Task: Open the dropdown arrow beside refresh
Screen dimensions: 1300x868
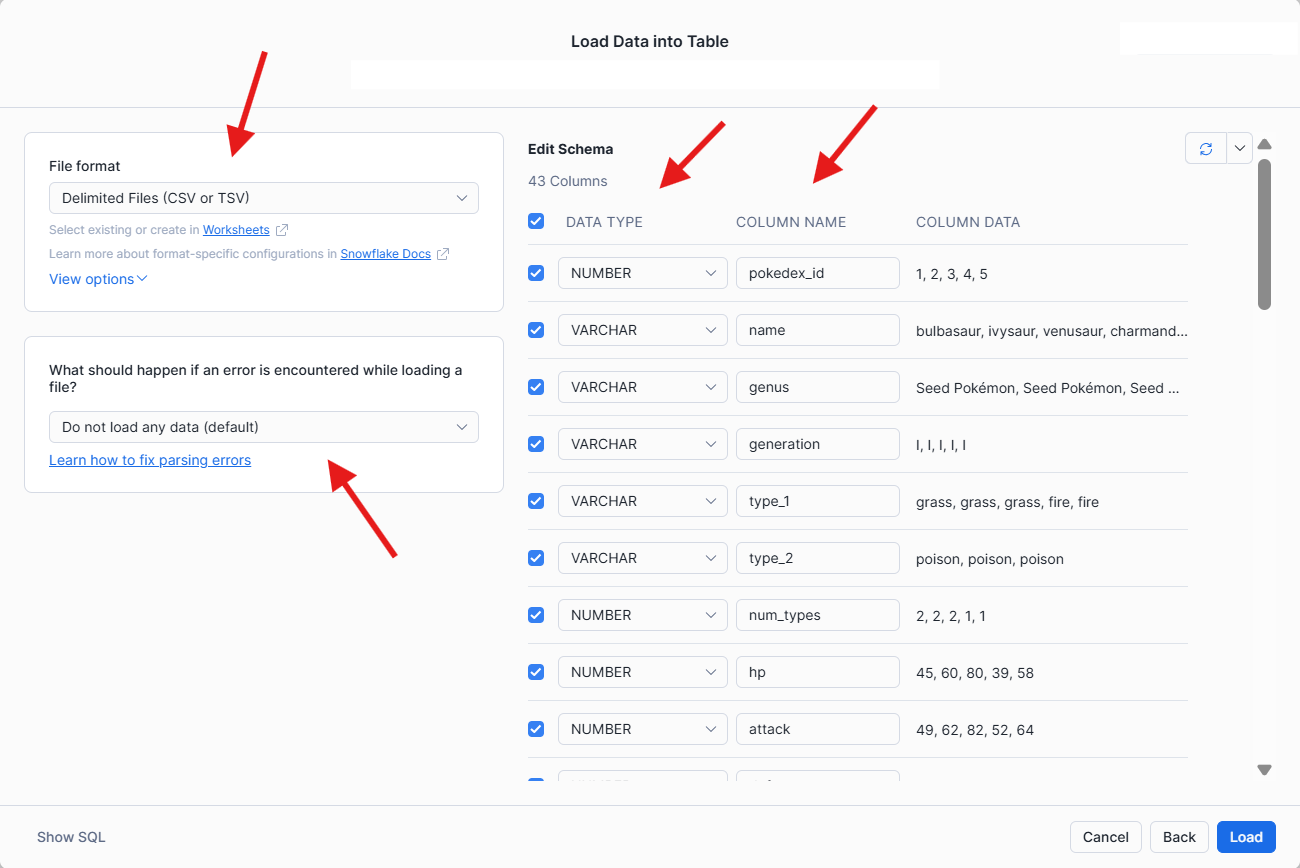Action: point(1240,149)
